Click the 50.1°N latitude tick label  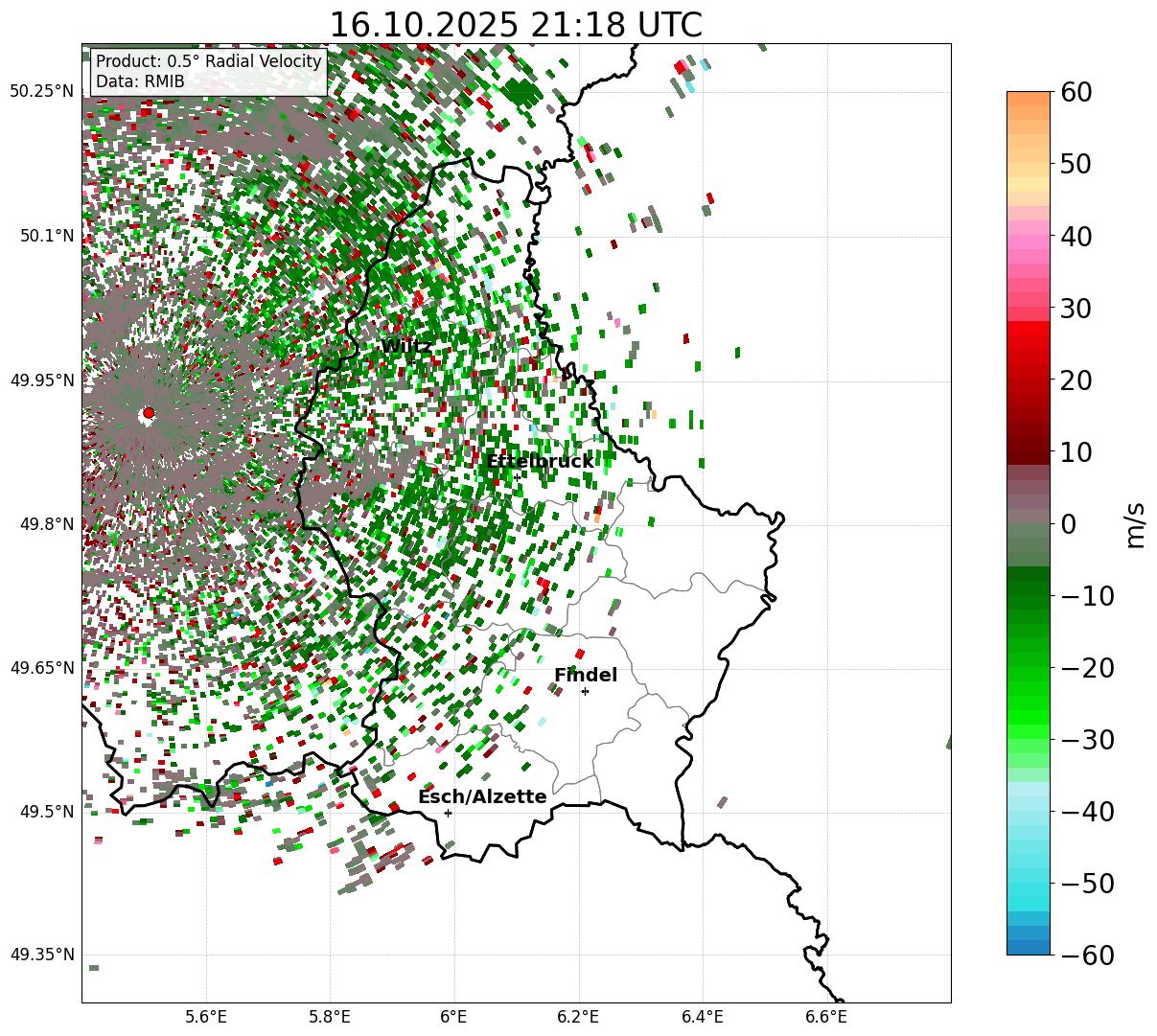46,236
